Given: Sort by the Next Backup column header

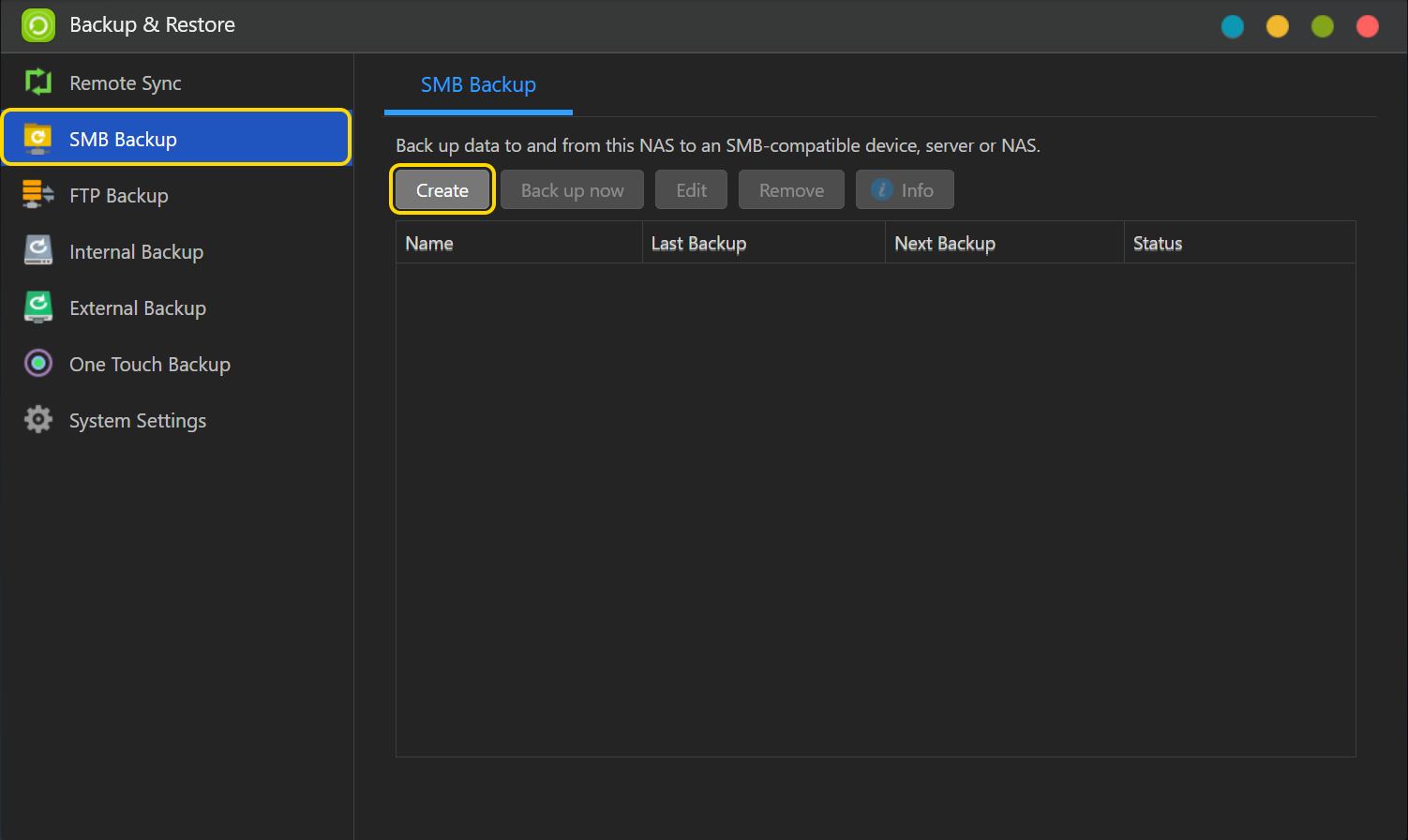Looking at the screenshot, I should (x=1005, y=243).
